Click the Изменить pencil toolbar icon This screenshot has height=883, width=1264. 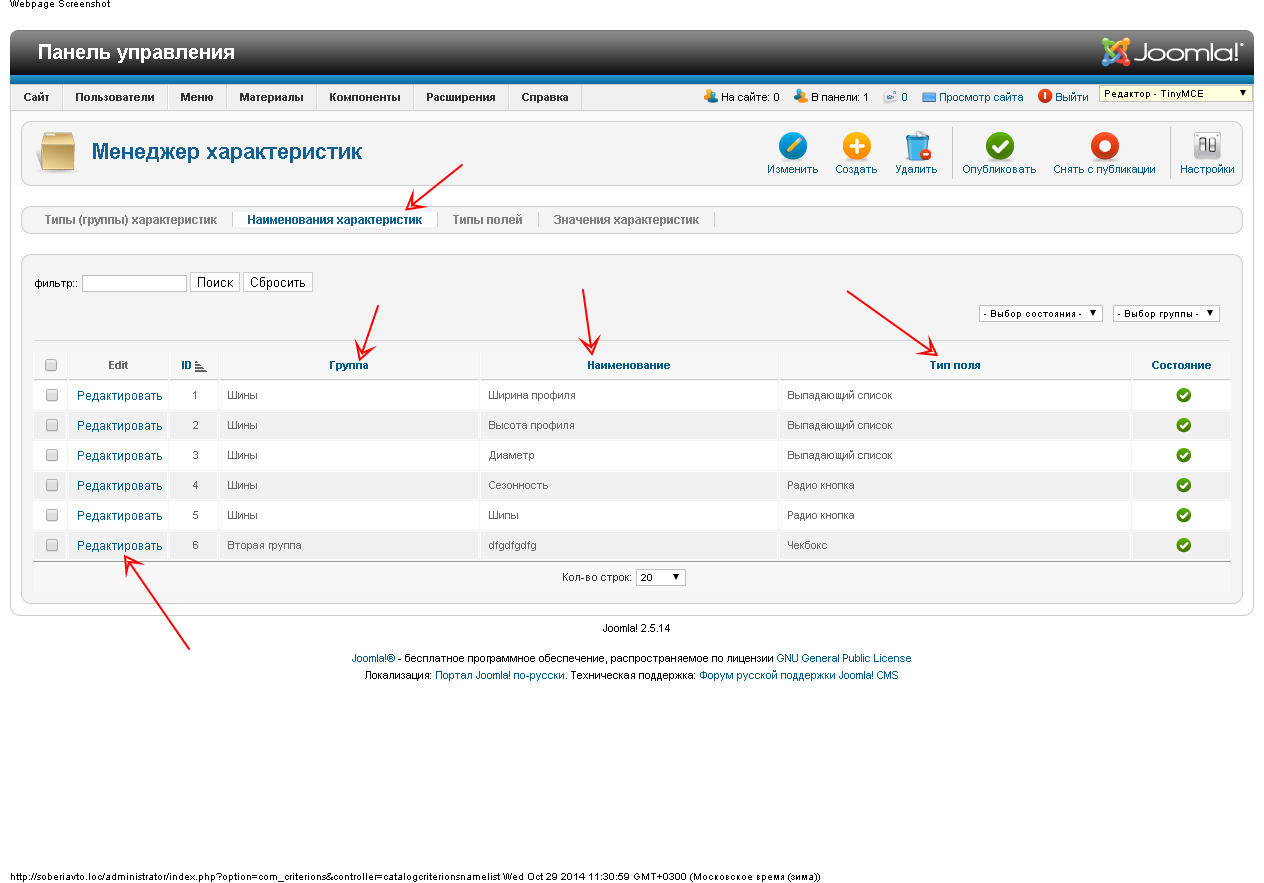click(x=793, y=146)
